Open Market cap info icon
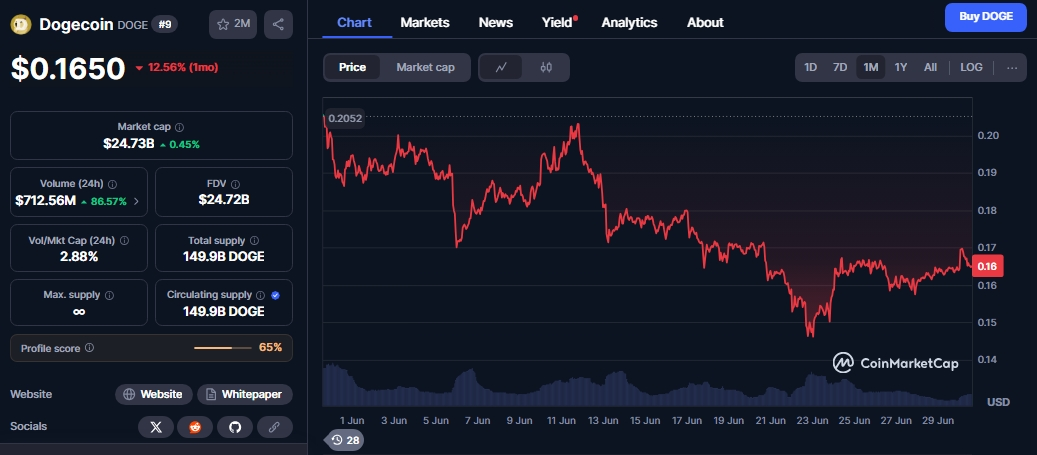The width and height of the screenshot is (1037, 455). coord(180,126)
